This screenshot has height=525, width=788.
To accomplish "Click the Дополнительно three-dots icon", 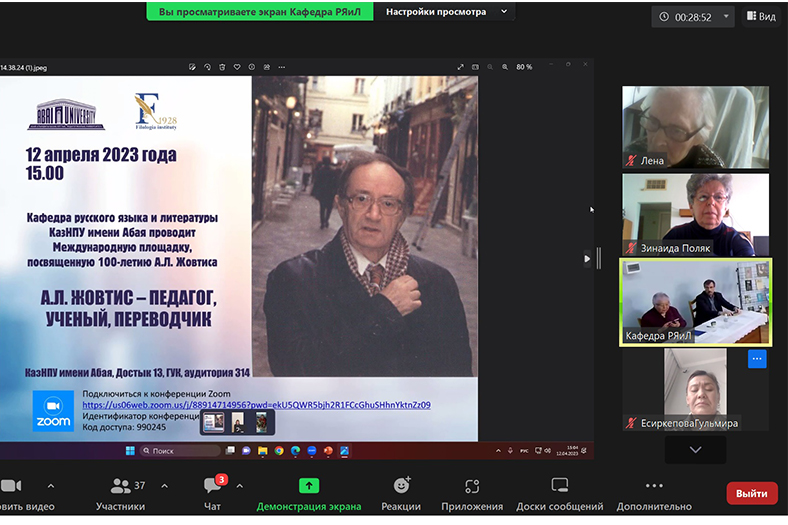I will 654,493.
